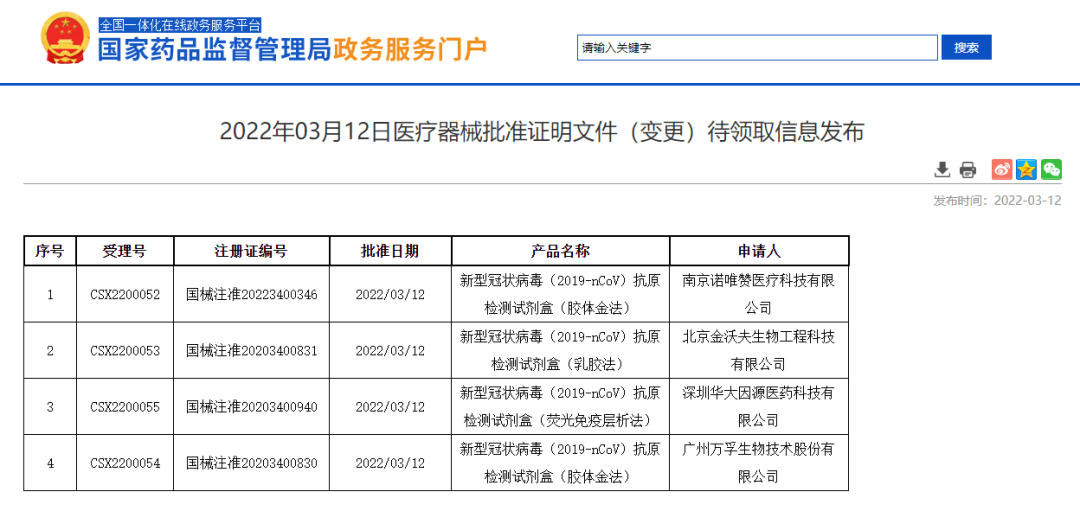
Task: Share via the green WeChat icon
Action: click(1051, 169)
